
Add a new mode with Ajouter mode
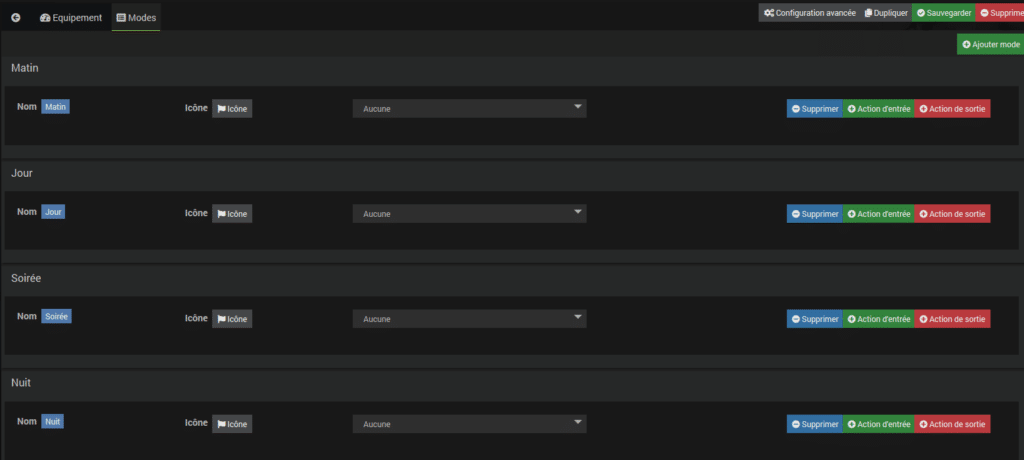[991, 44]
